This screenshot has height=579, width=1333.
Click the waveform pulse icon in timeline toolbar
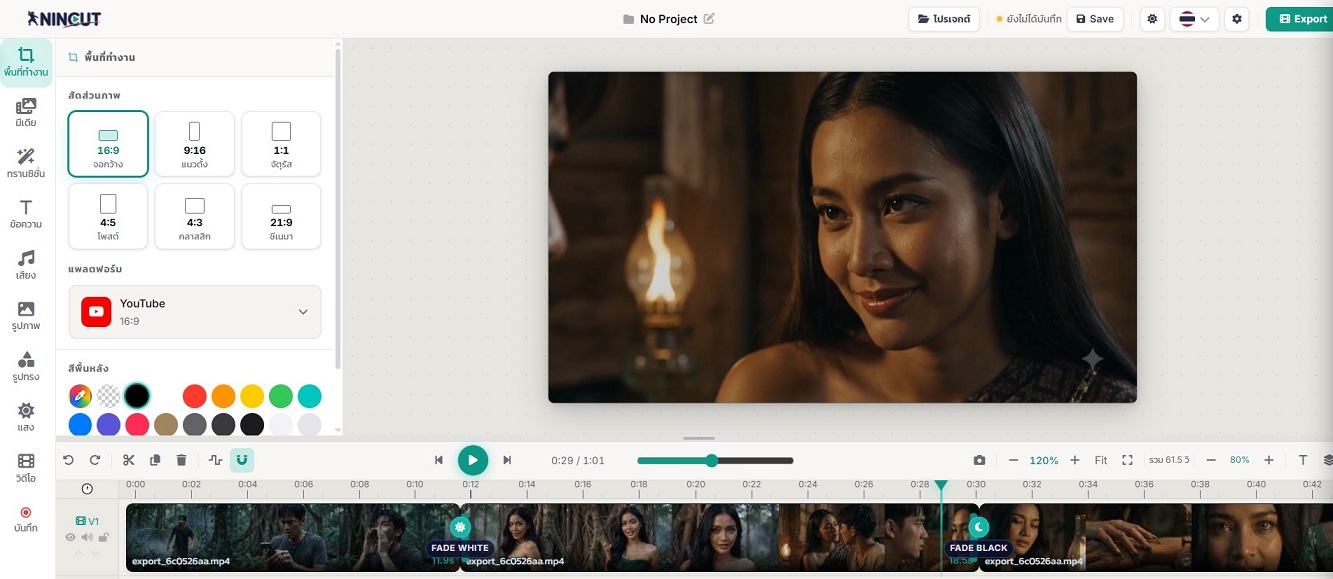(216, 460)
